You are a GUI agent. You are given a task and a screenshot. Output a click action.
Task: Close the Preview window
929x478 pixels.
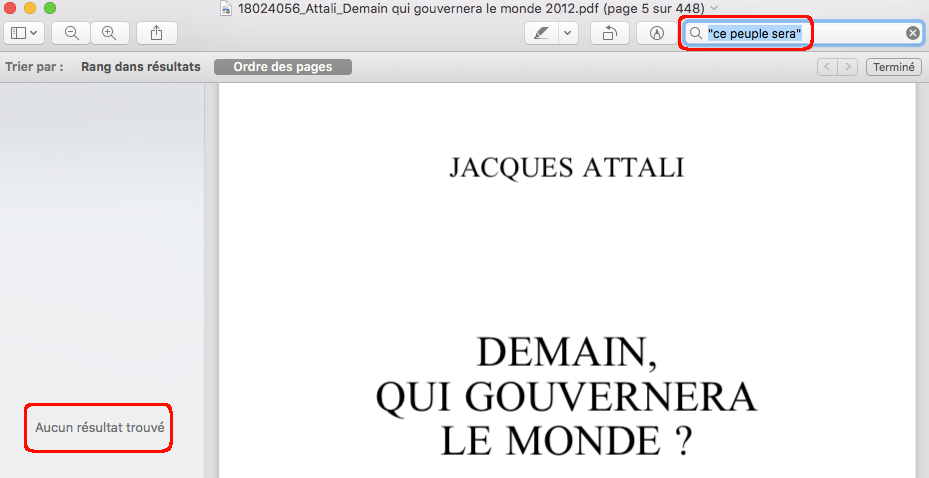11,8
